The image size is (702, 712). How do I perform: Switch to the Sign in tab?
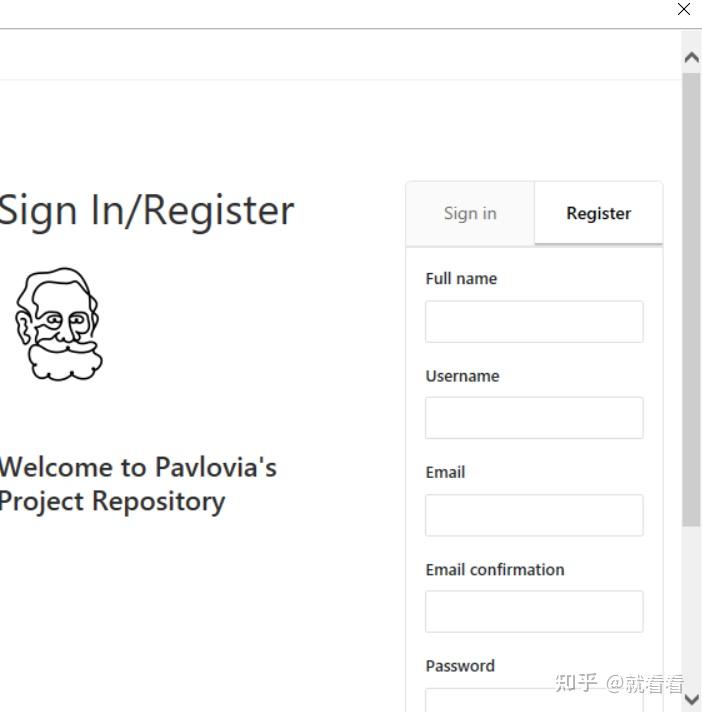tap(470, 213)
